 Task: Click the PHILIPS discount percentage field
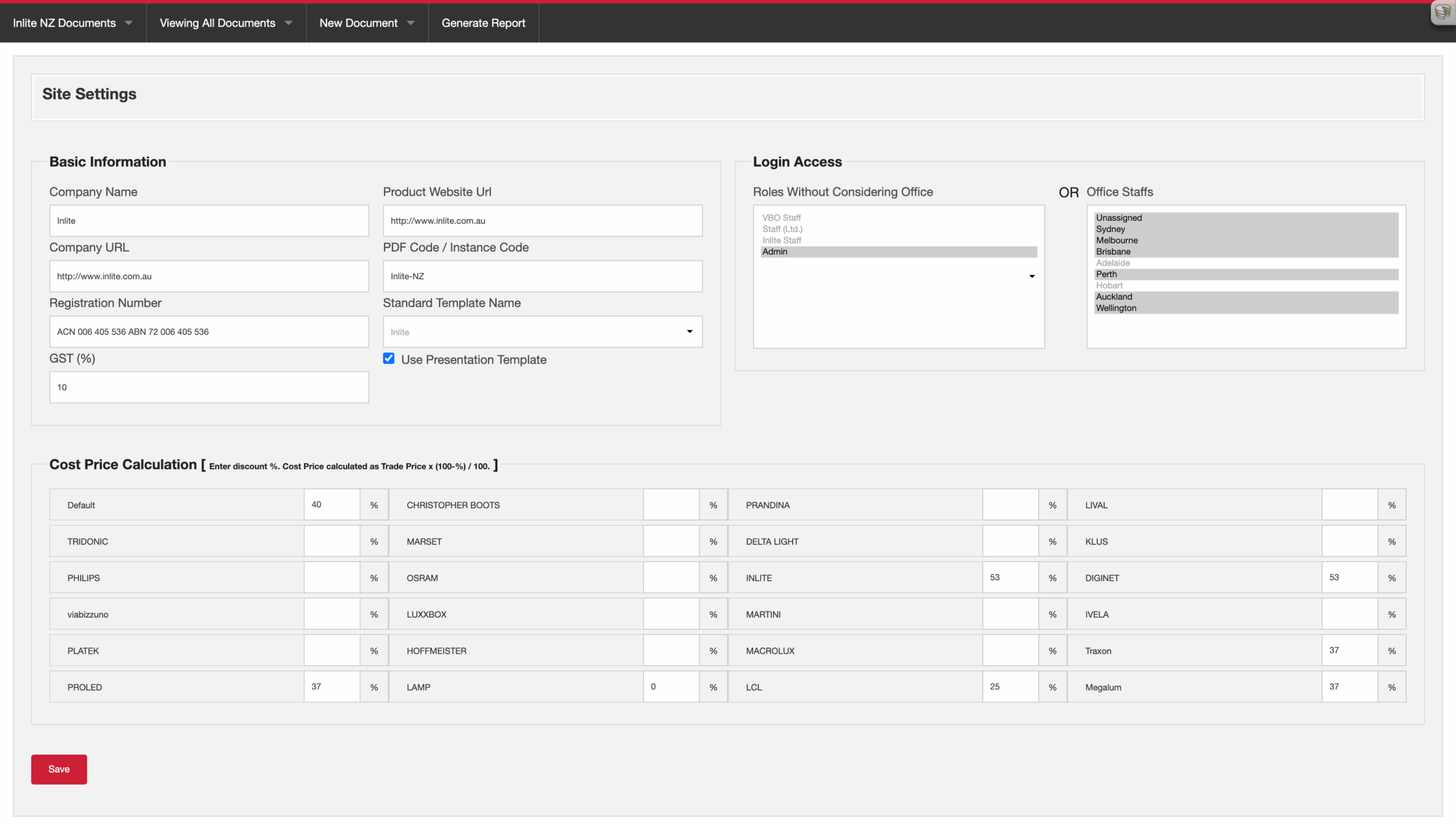(332, 578)
